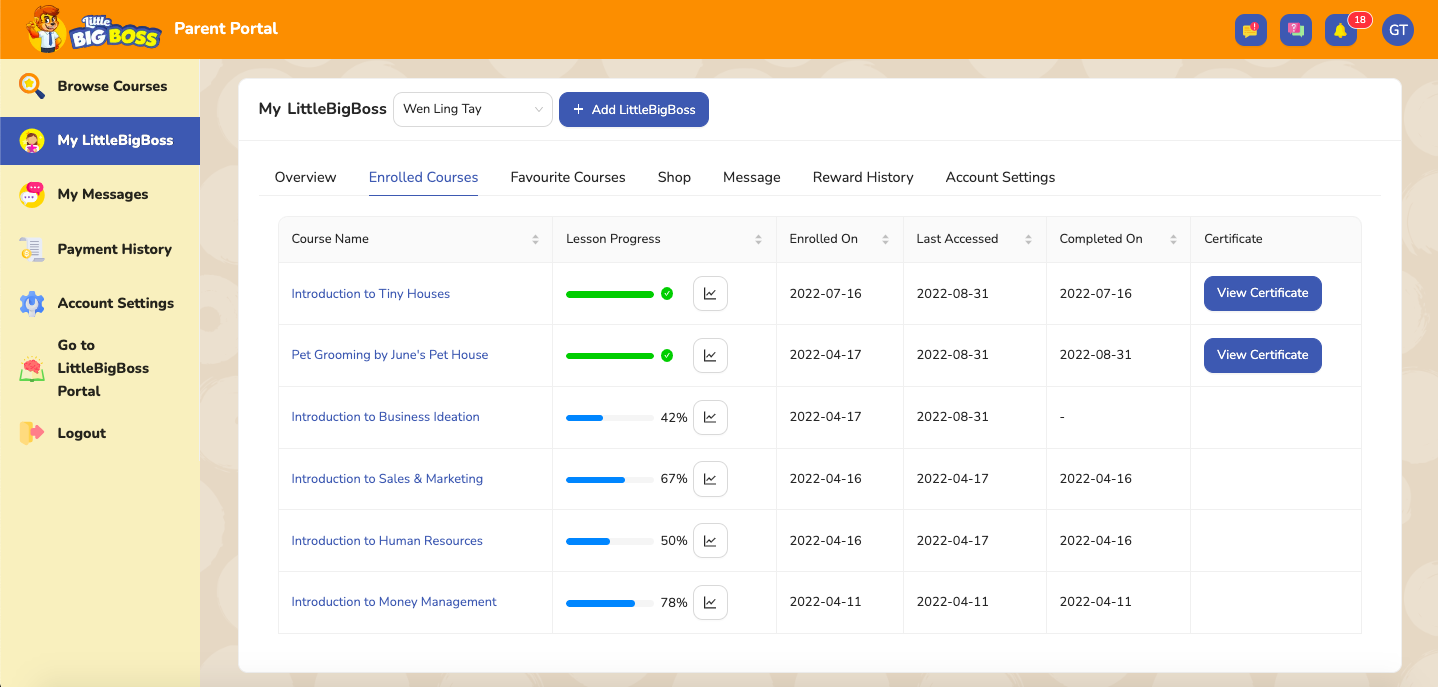View chart icon for Business Ideation row

pos(710,417)
